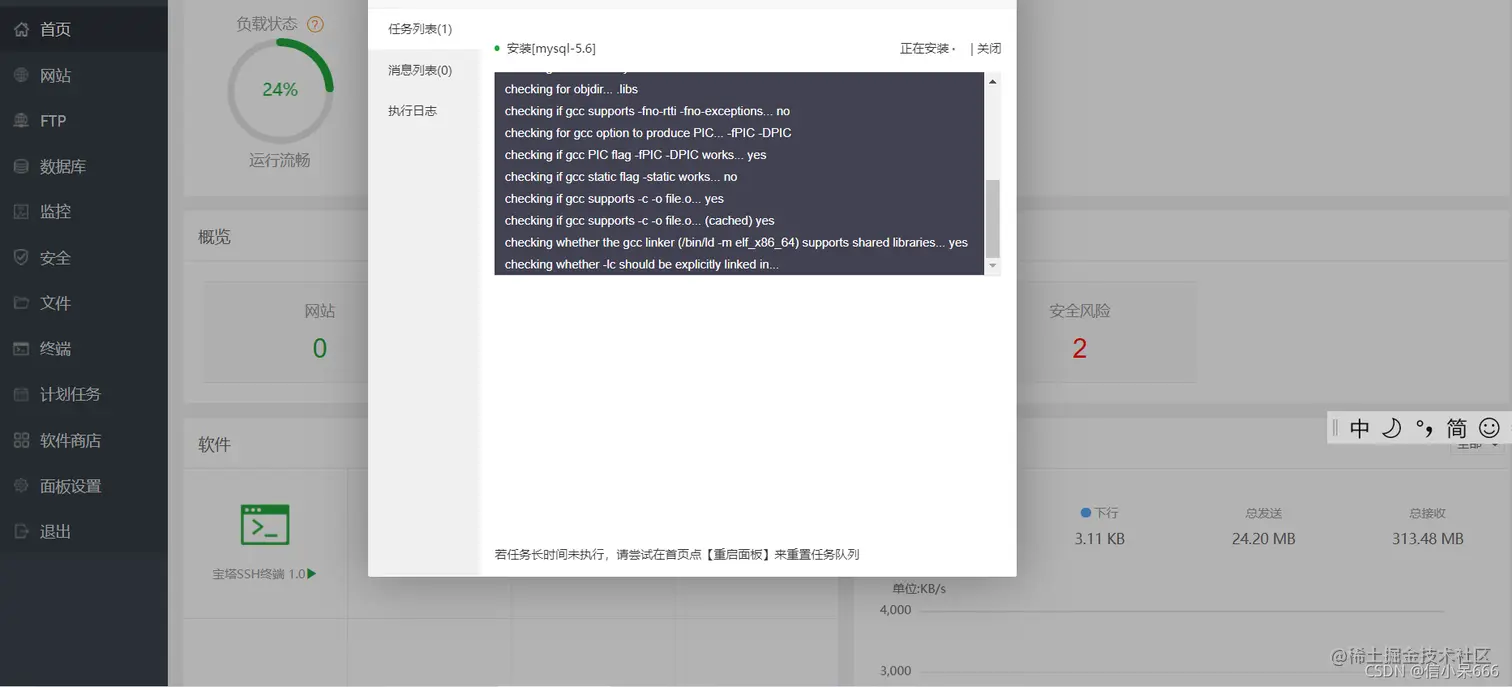
Task: Toggle IME 简 simplified/traditional mode
Action: click(x=1457, y=428)
